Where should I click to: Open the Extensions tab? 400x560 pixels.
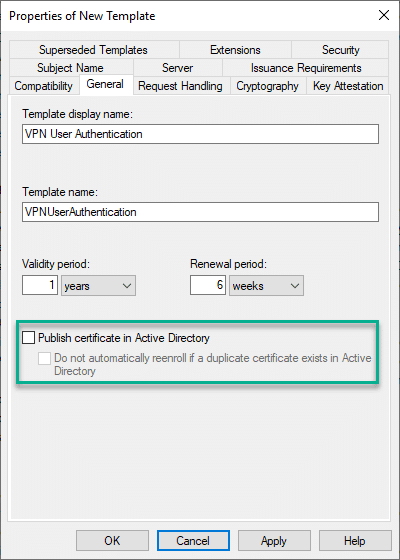click(235, 50)
